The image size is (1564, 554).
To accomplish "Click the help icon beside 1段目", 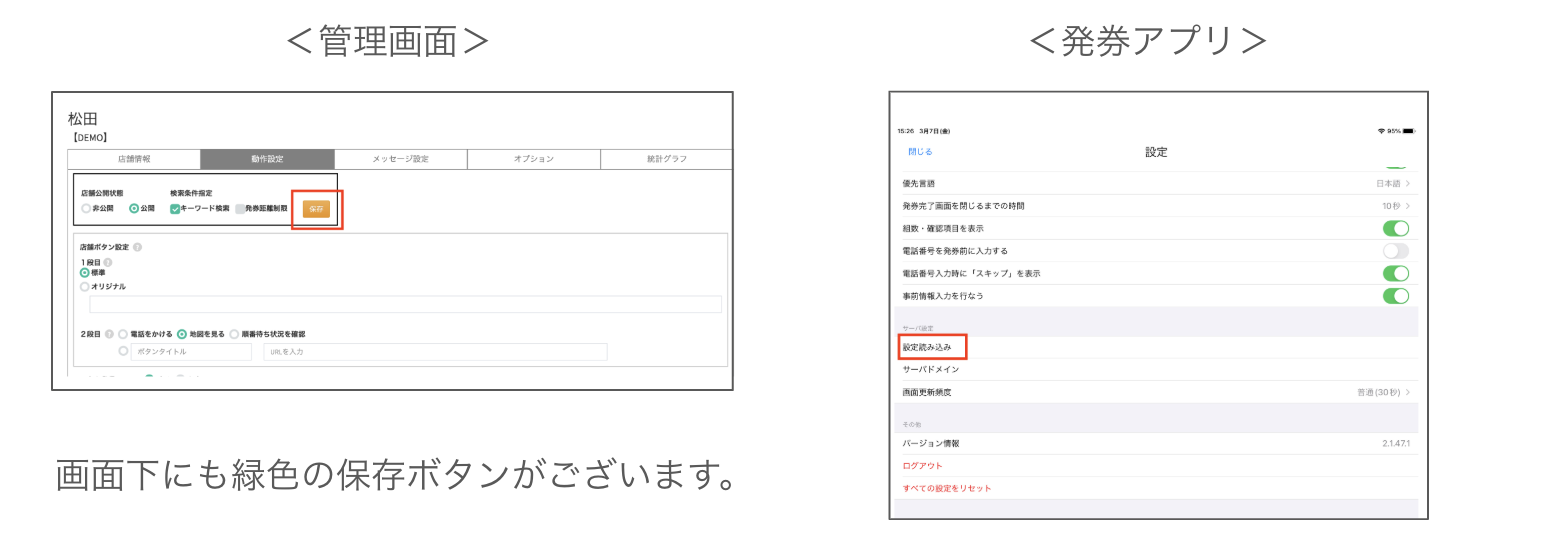I will point(108,262).
